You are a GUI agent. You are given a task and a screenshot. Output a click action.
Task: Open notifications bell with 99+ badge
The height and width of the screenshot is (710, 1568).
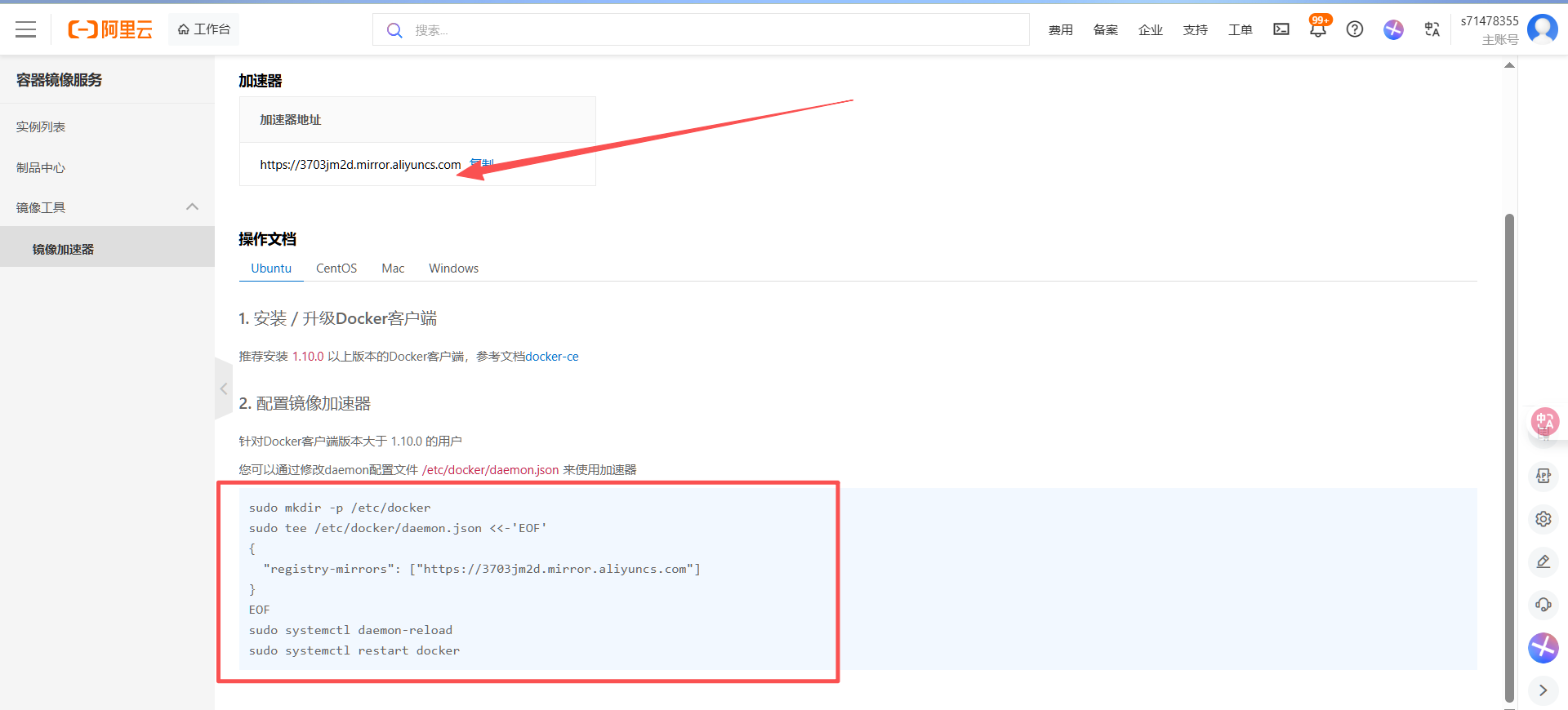tap(1318, 29)
